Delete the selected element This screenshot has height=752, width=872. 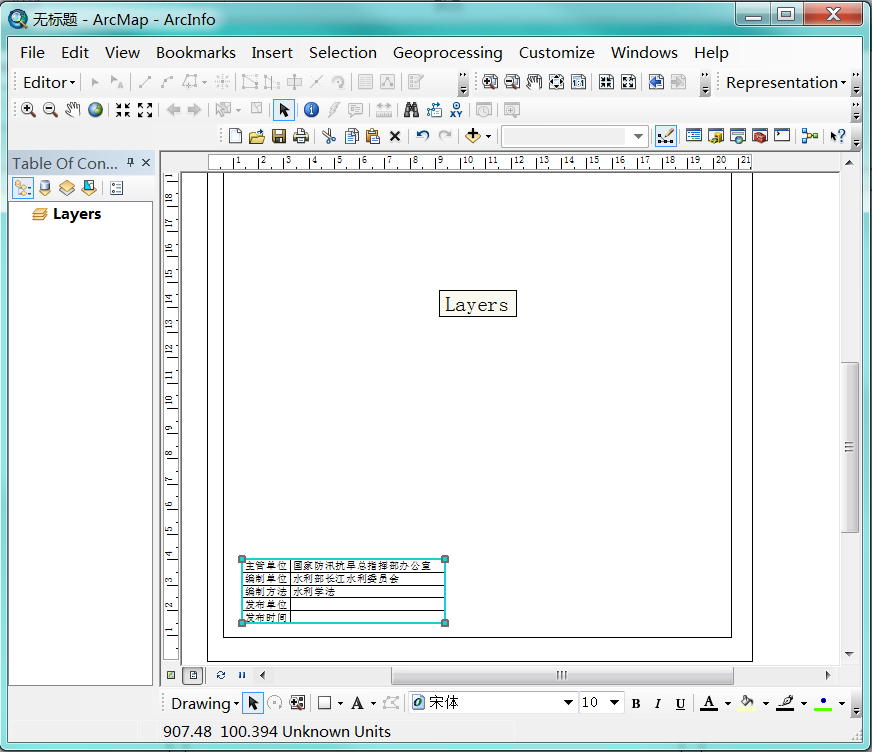pos(395,136)
